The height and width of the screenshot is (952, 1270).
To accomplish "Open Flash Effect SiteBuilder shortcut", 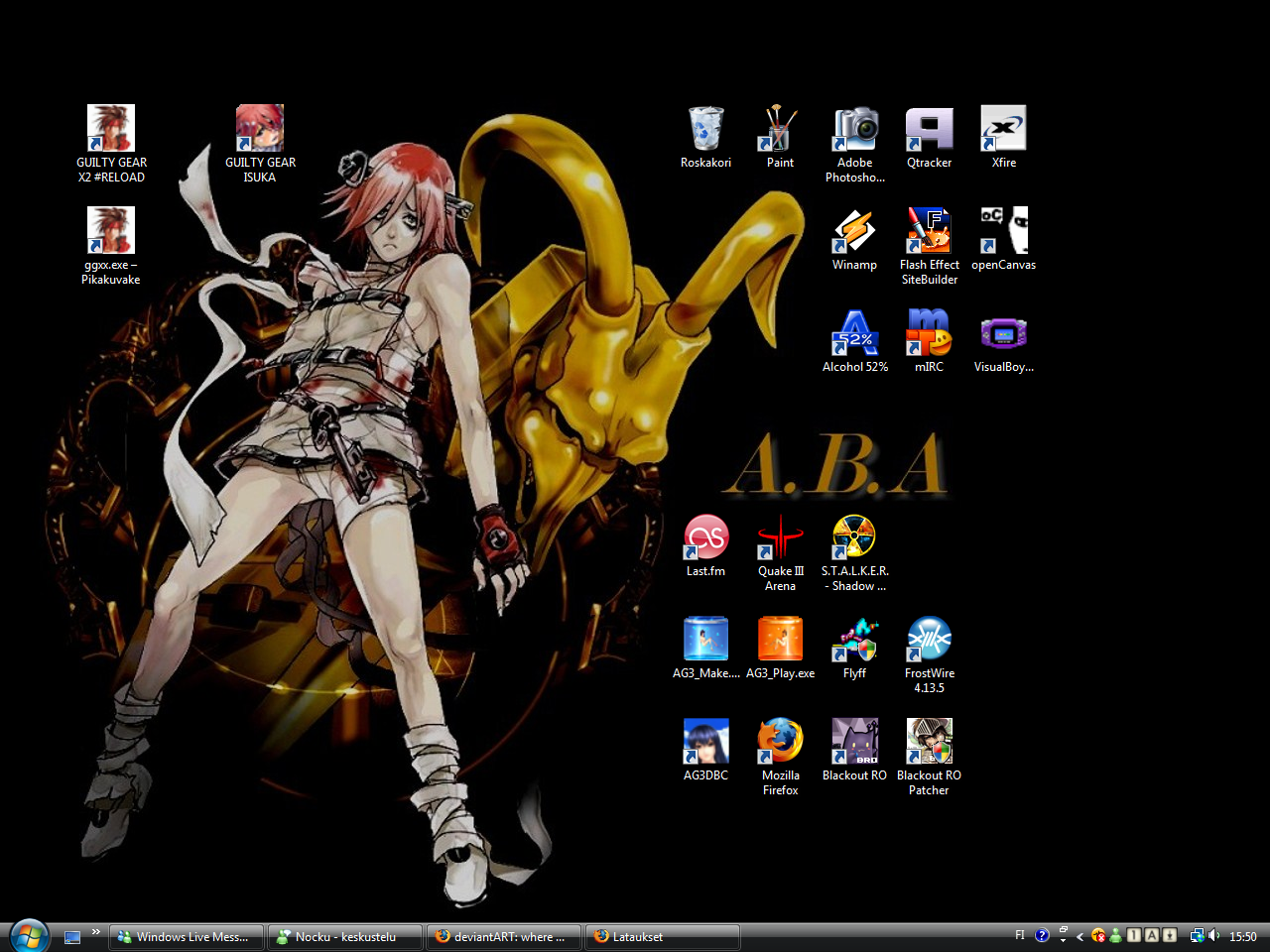I will tap(930, 246).
